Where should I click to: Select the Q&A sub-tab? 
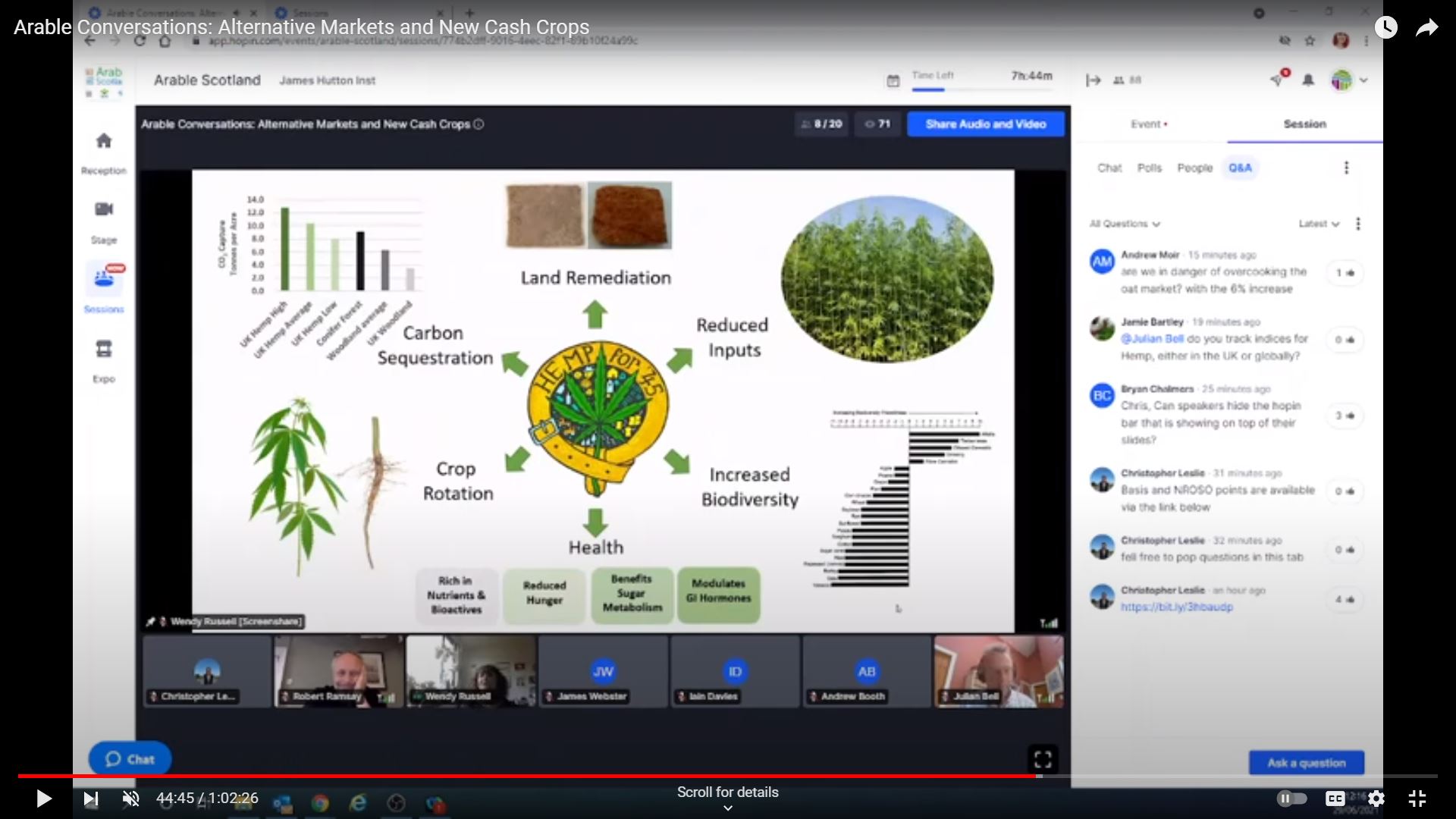(x=1240, y=168)
